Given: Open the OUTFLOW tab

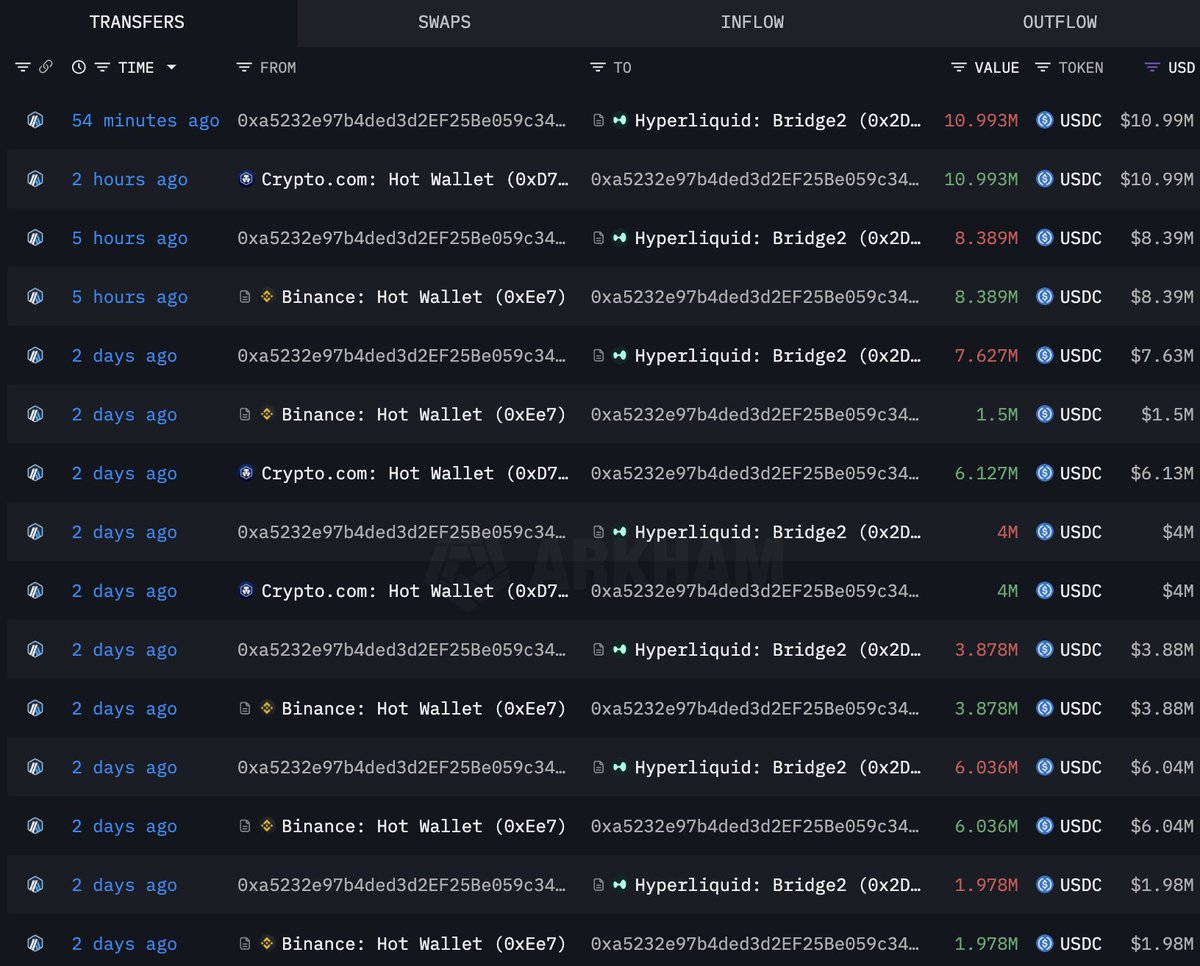Looking at the screenshot, I should (1059, 22).
